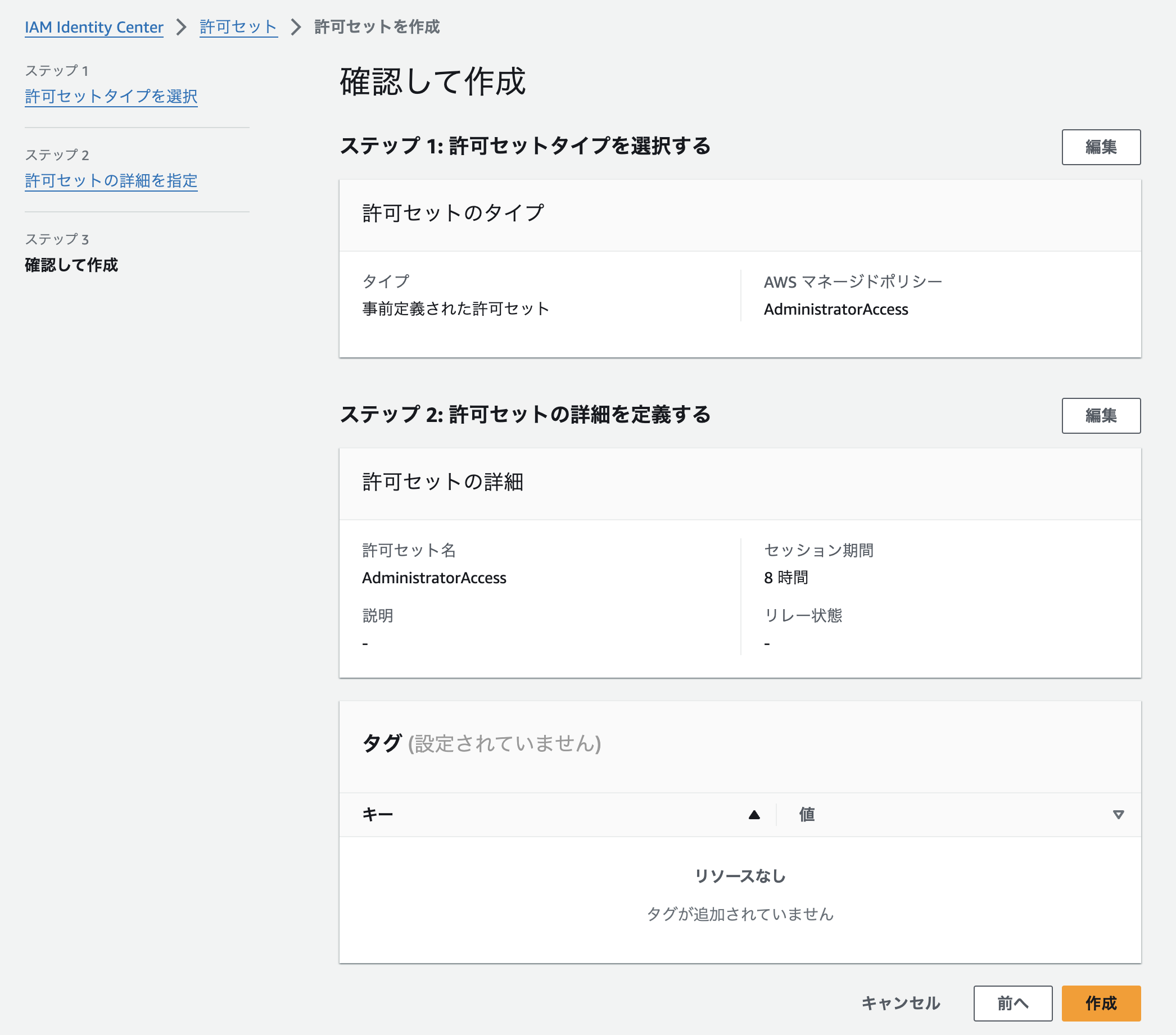This screenshot has height=1035, width=1176.
Task: Click 許可セットの詳細を指定 step 2 link
Action: (110, 180)
